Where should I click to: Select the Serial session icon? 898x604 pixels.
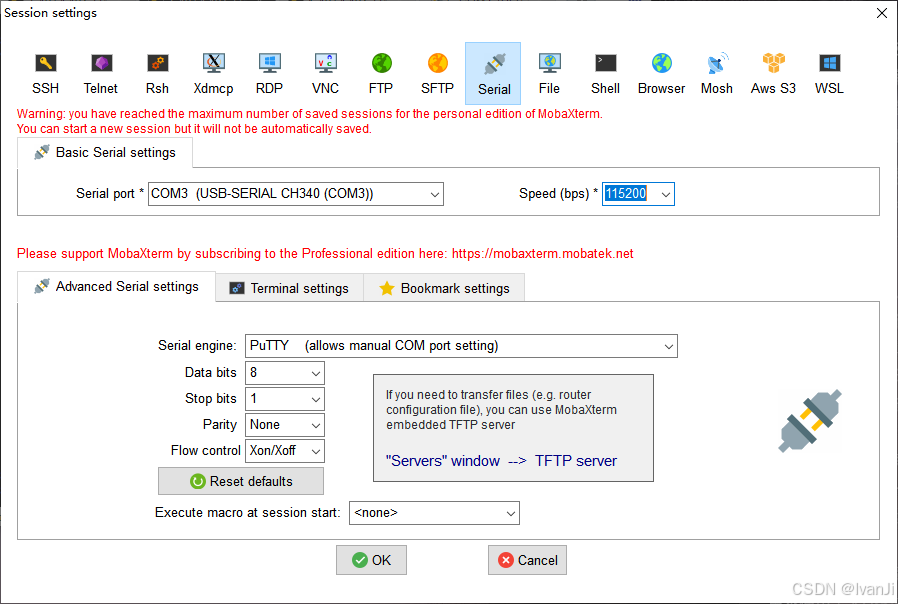494,74
